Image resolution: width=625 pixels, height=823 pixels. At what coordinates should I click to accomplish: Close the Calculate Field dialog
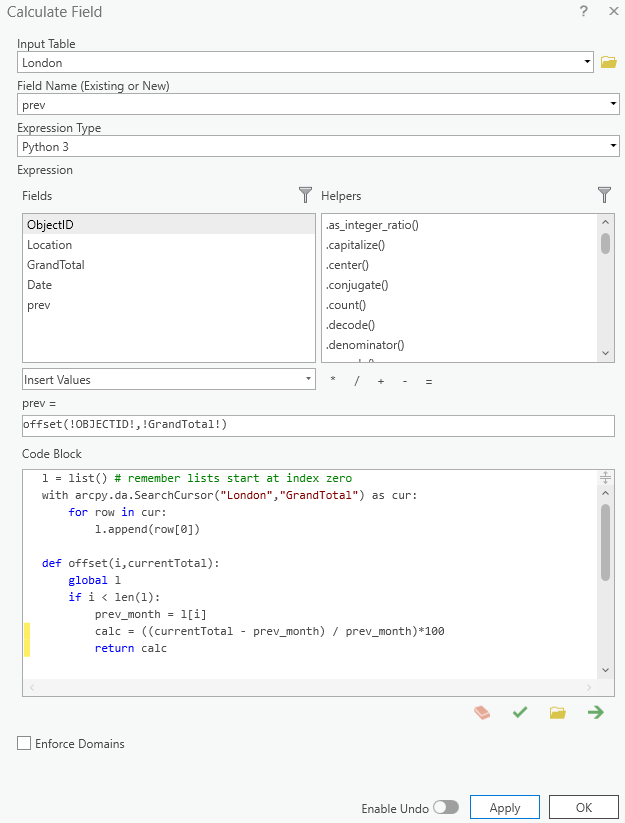click(x=613, y=12)
